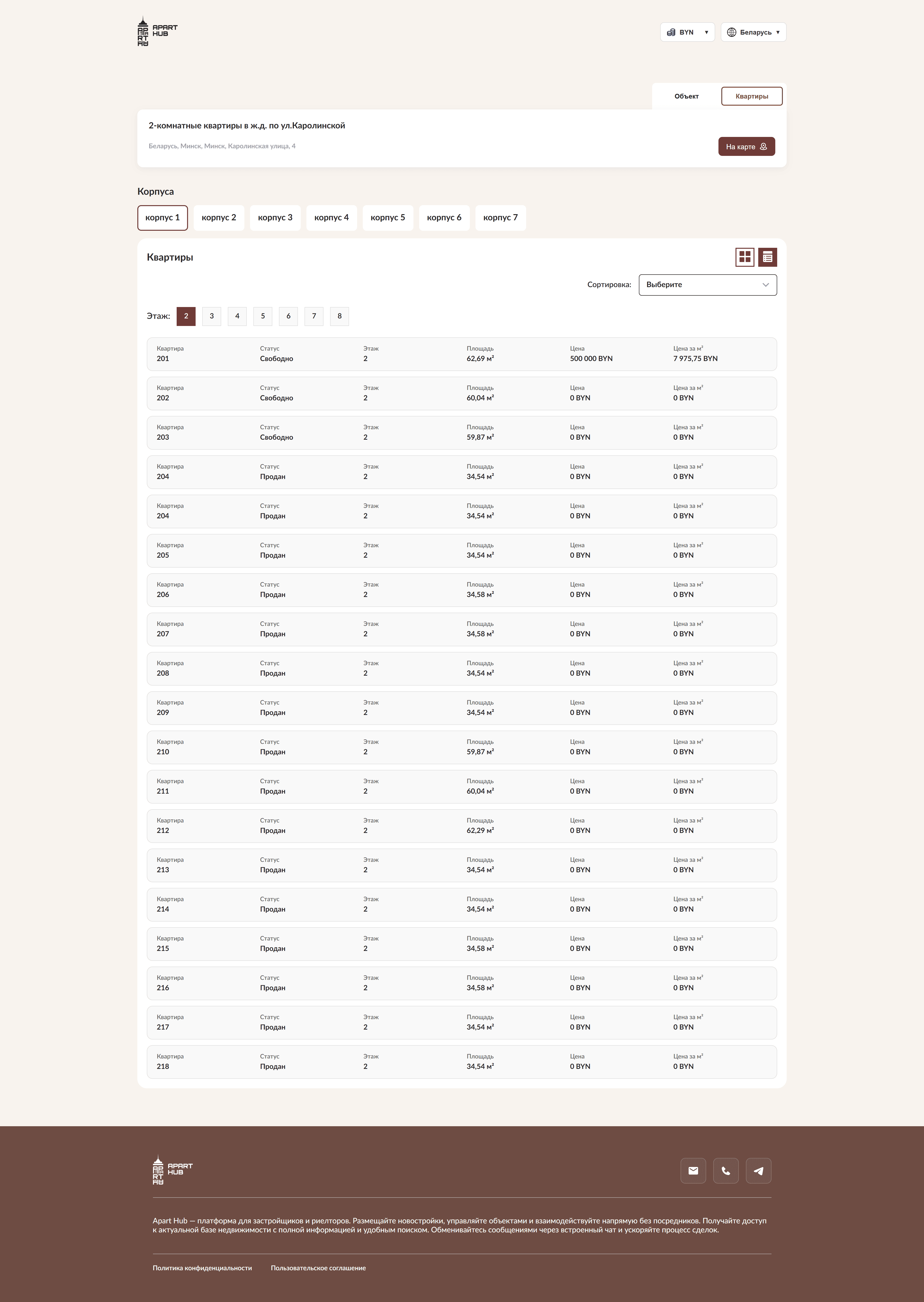Screen dimensions: 924x1302
Task: Select floor 8 filter
Action: click(x=340, y=316)
